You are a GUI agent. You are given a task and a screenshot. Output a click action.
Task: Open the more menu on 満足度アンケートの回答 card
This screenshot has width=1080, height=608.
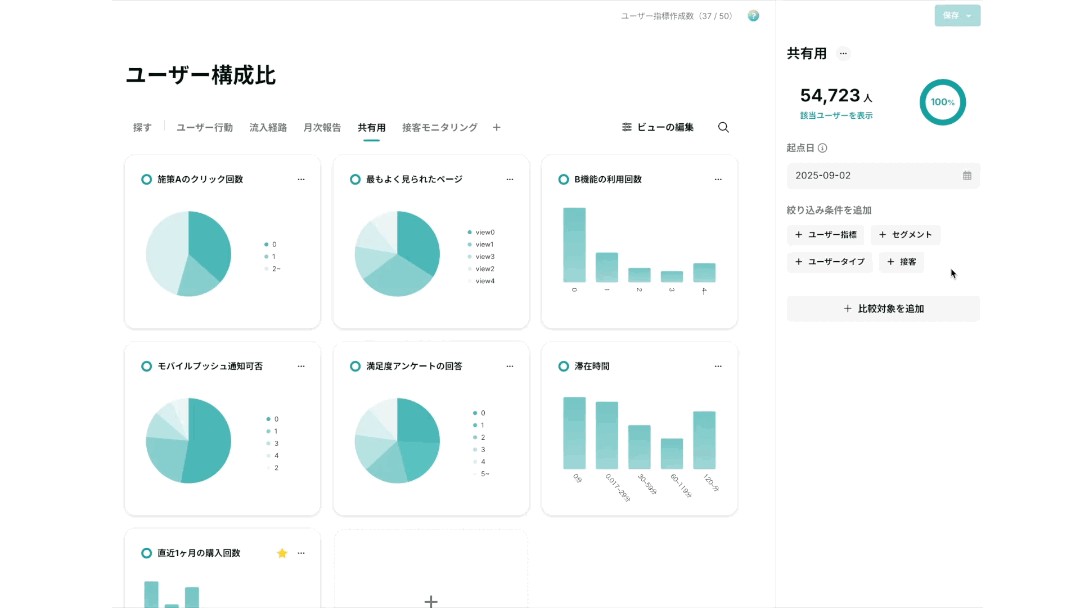click(510, 366)
